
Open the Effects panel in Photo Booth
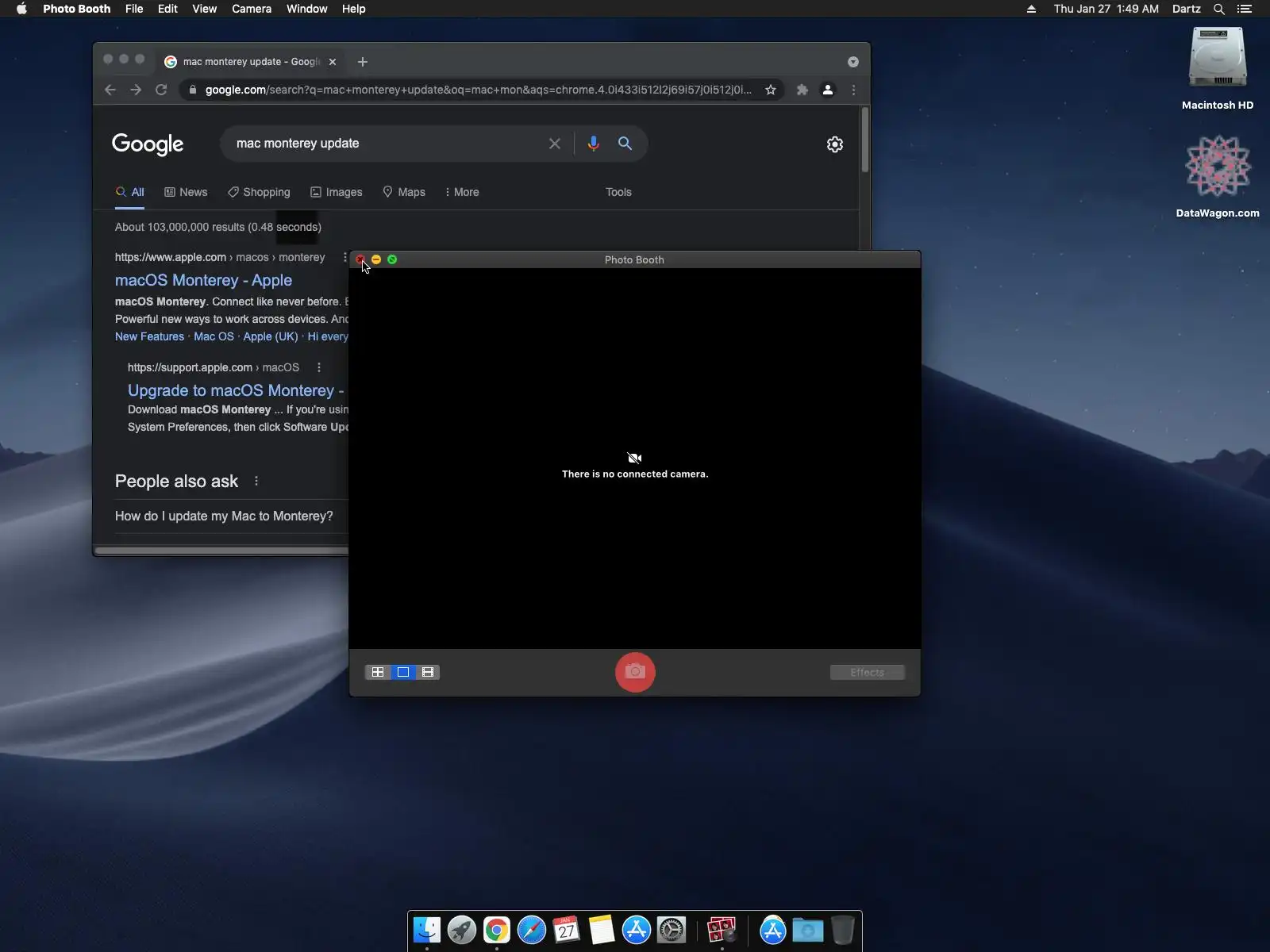[867, 672]
